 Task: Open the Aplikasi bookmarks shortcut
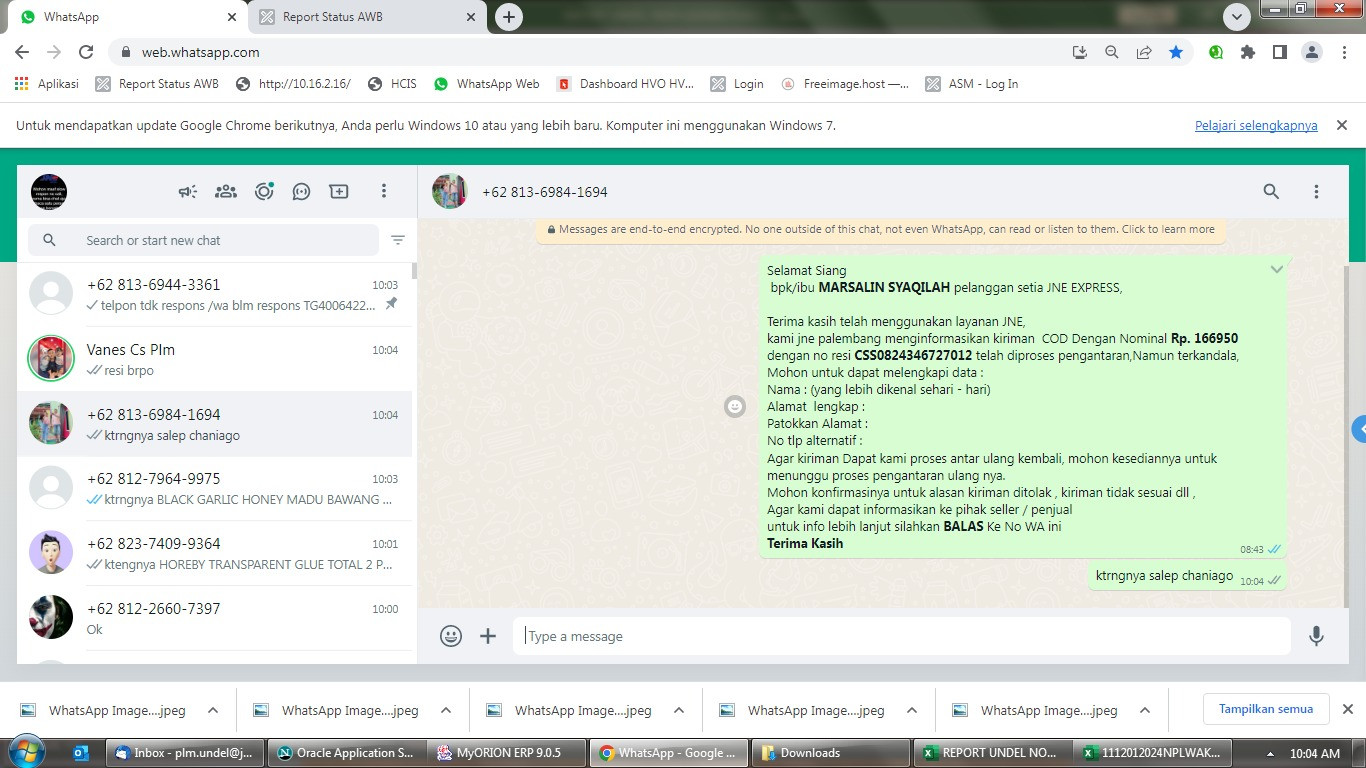[x=47, y=84]
